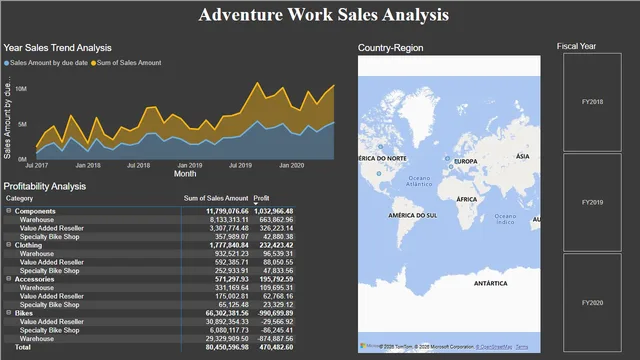Sort by the Profit column header
Screen dimensions: 640x360
point(261,198)
